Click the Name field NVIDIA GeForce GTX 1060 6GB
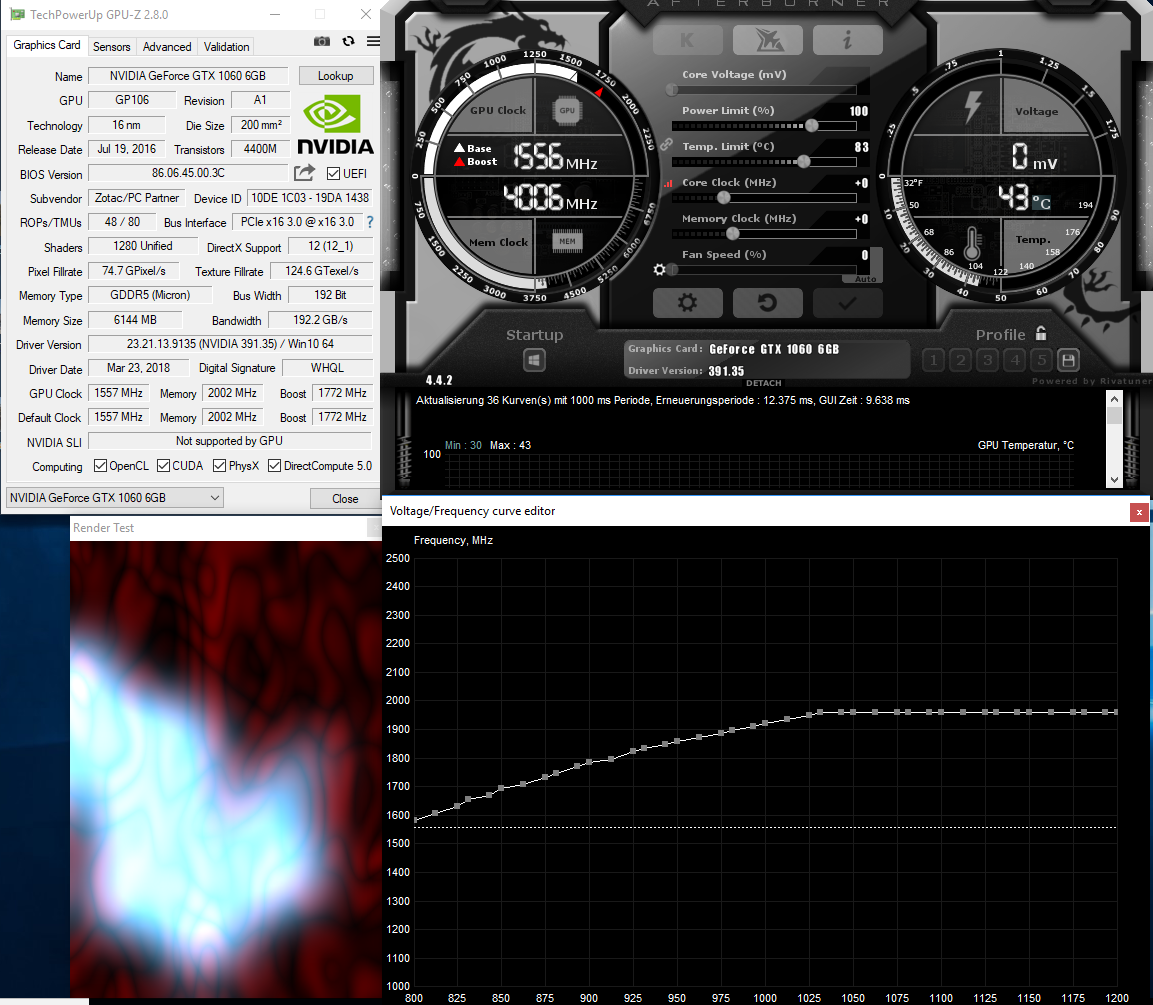1153x1005 pixels. (188, 76)
